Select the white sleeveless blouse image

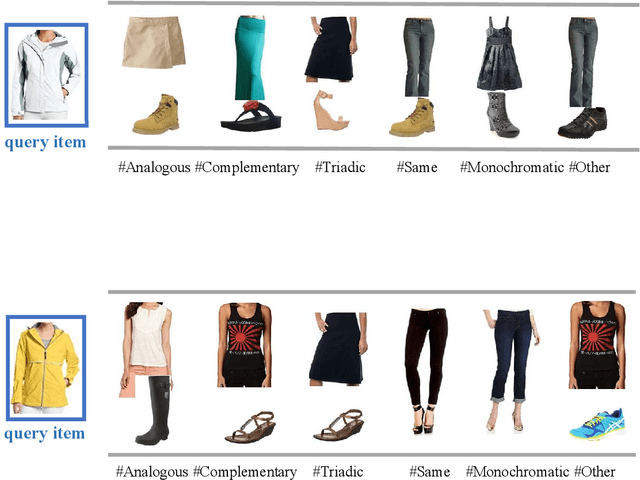click(x=147, y=339)
